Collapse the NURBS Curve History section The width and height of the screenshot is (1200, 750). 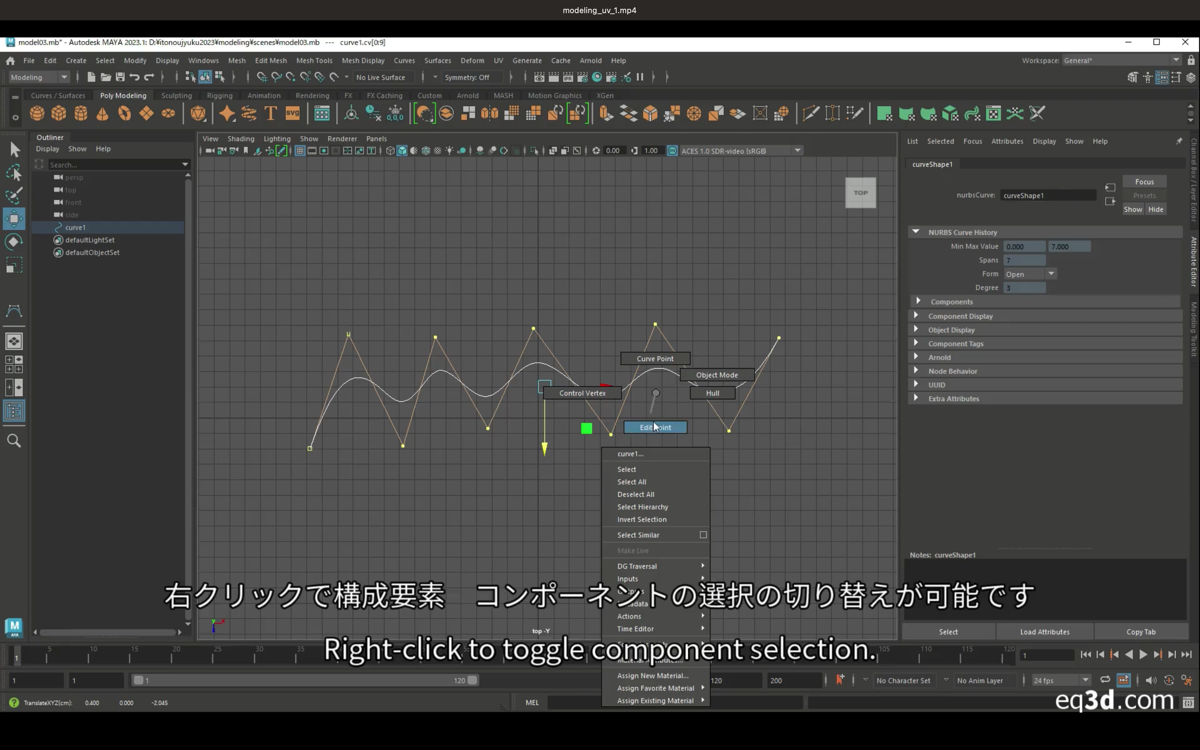coord(915,232)
